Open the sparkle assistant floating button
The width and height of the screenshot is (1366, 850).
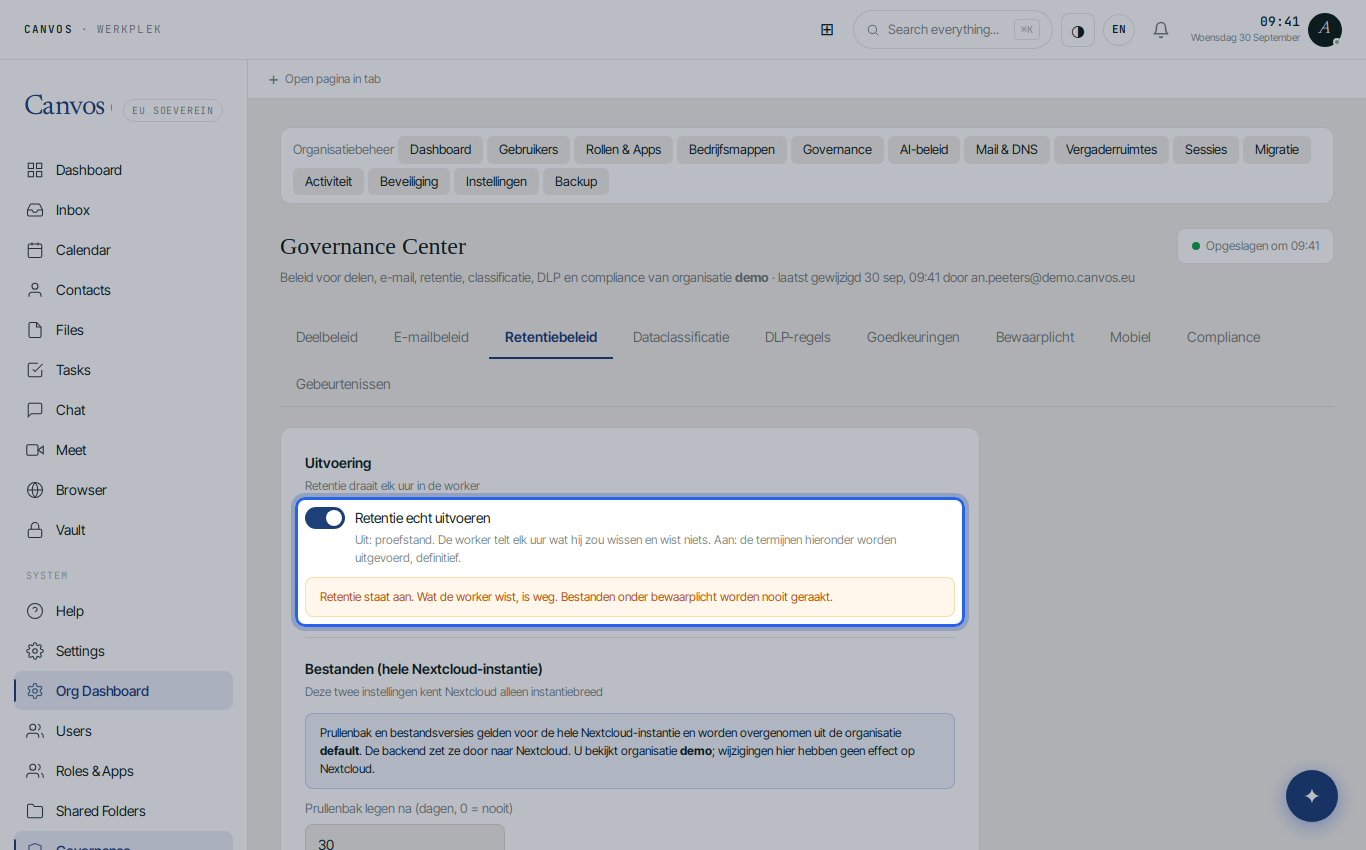1312,796
